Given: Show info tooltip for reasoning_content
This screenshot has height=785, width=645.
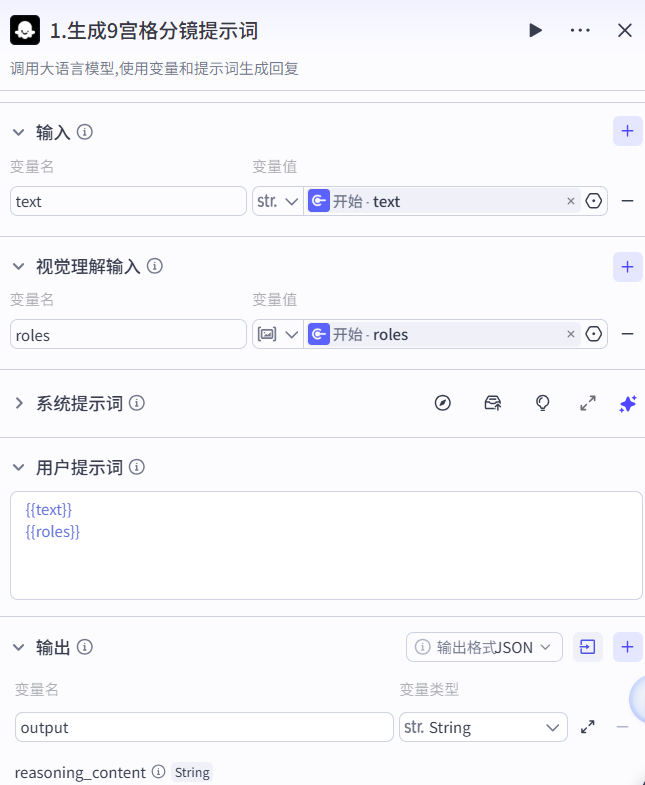Looking at the screenshot, I should pyautogui.click(x=158, y=771).
